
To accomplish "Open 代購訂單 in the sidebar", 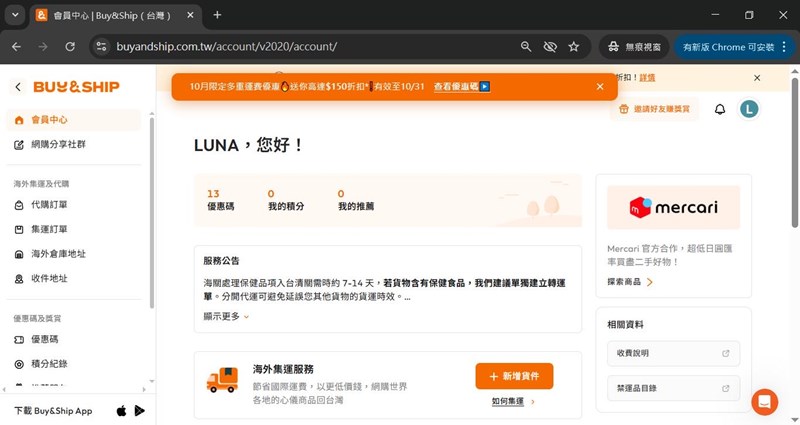I will click(x=48, y=205).
